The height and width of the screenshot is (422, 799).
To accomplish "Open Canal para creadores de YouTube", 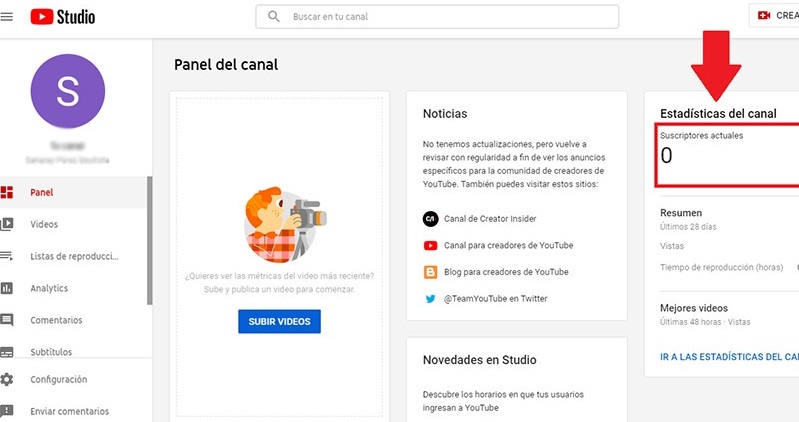I will [509, 245].
